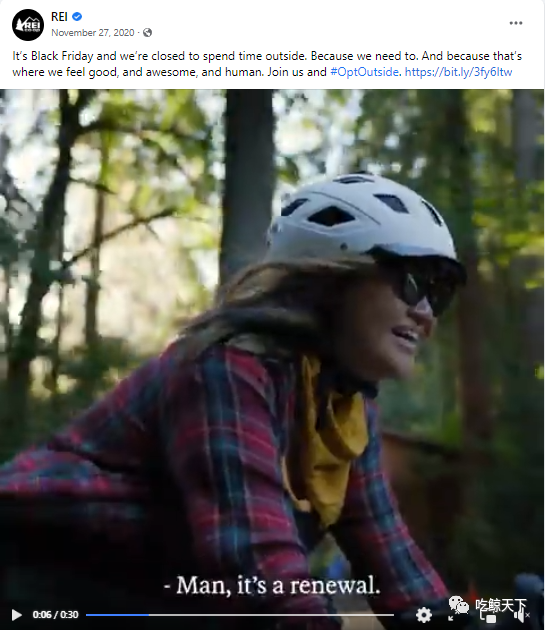Click the played blue portion of the progress bar

[x=117, y=615]
